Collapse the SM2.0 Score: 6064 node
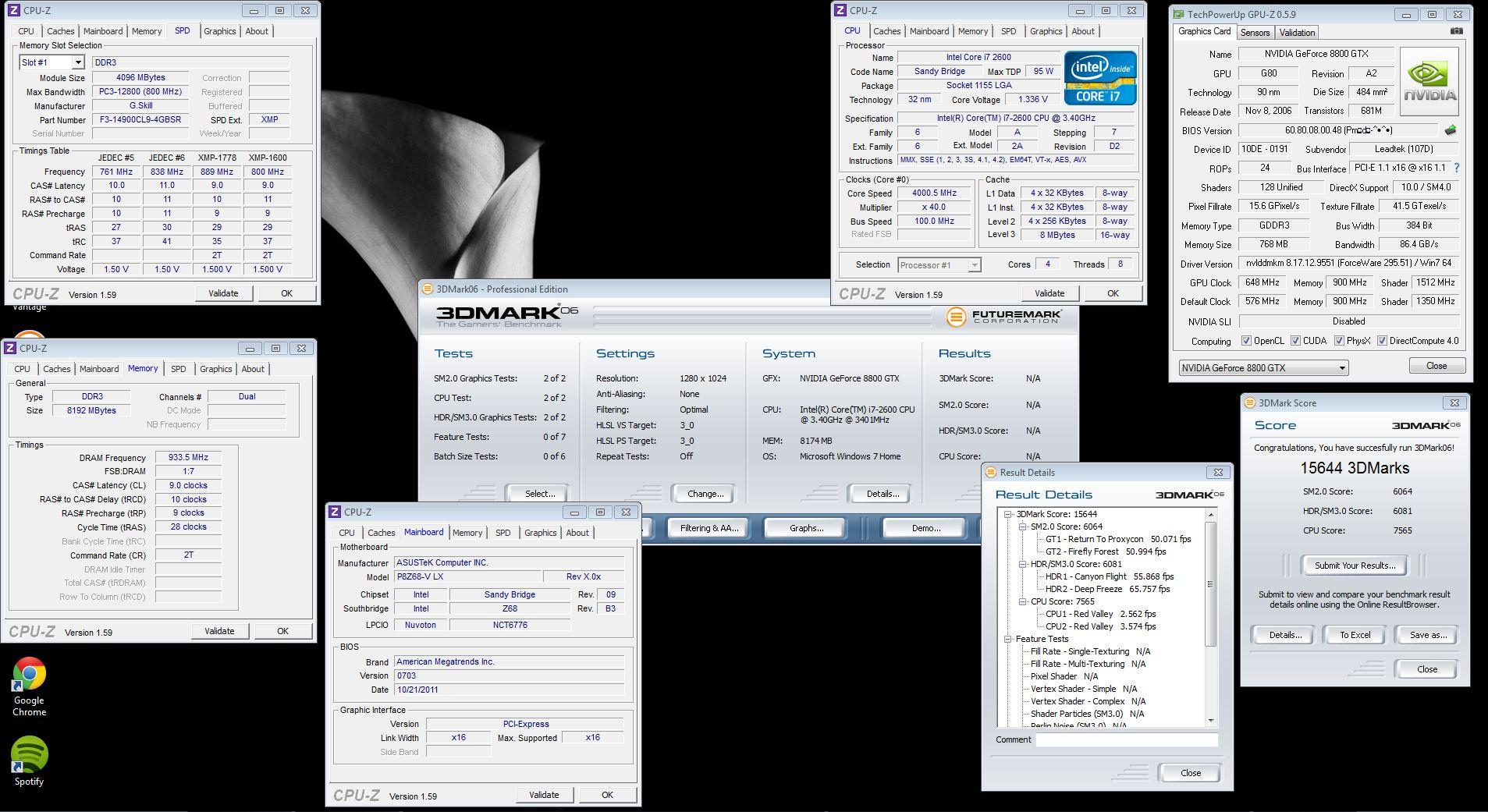This screenshot has height=812, width=1488. pos(1022,527)
